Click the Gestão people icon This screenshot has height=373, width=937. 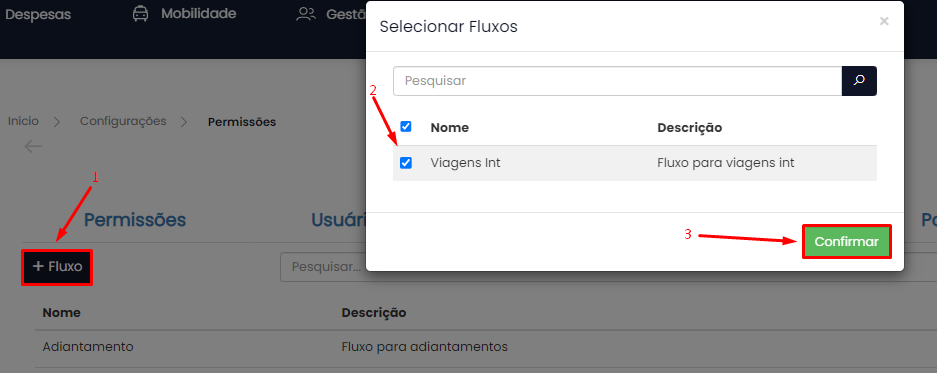click(x=305, y=14)
